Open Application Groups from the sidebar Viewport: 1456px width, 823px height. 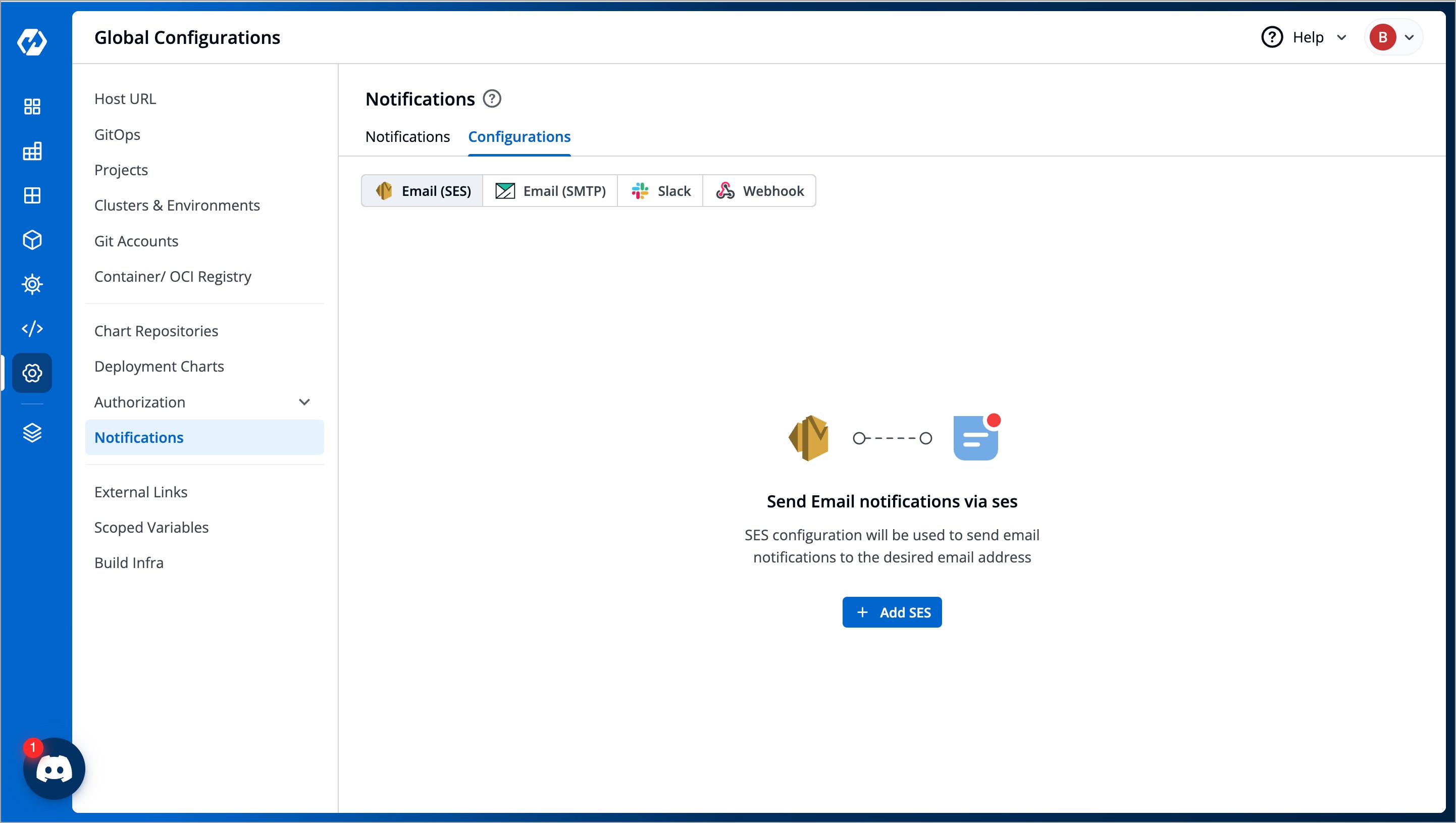pos(32,195)
